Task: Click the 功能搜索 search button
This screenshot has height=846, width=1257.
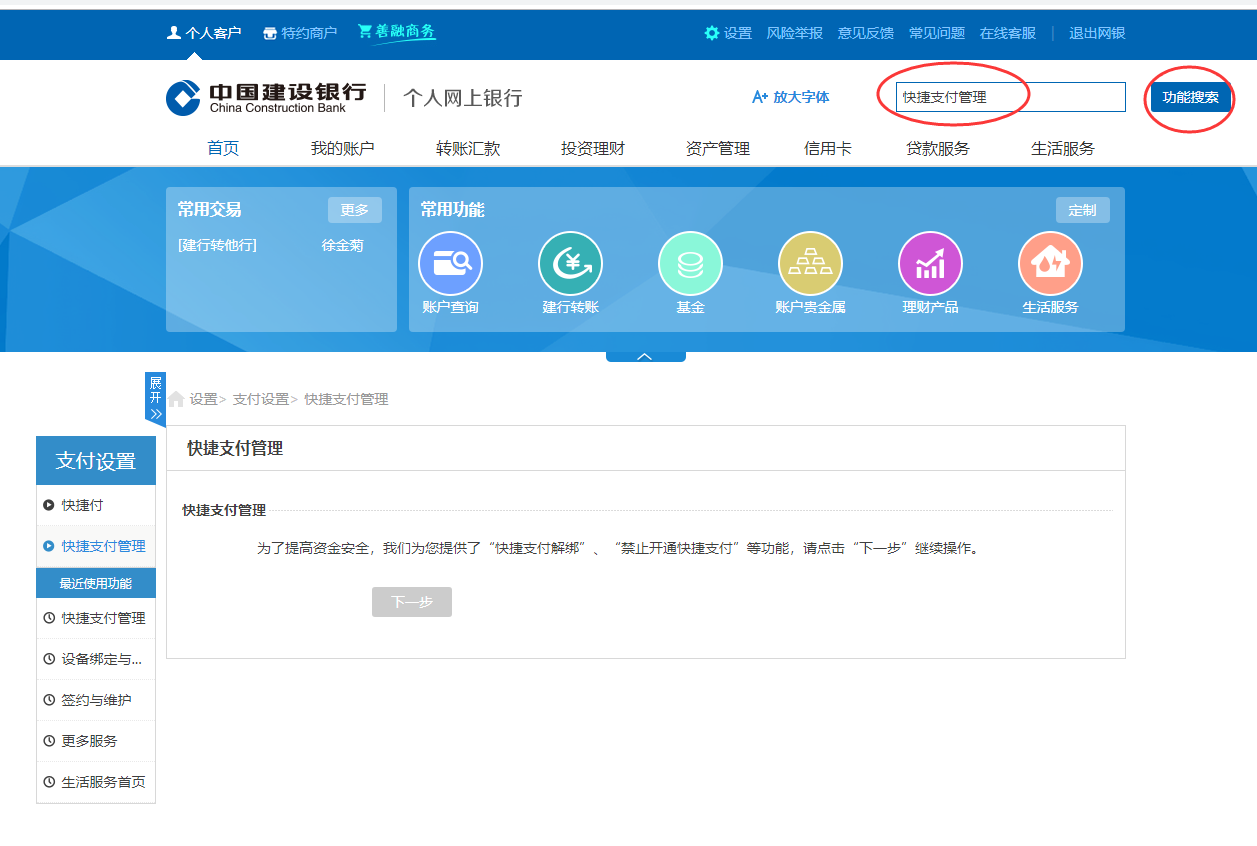Action: [x=1190, y=97]
